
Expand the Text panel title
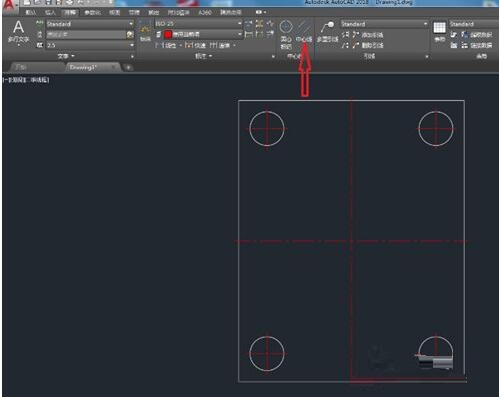point(65,56)
